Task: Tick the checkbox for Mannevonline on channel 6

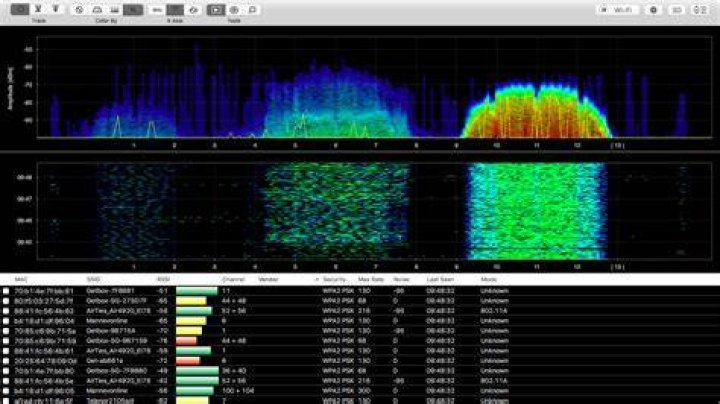Action: [x=6, y=321]
